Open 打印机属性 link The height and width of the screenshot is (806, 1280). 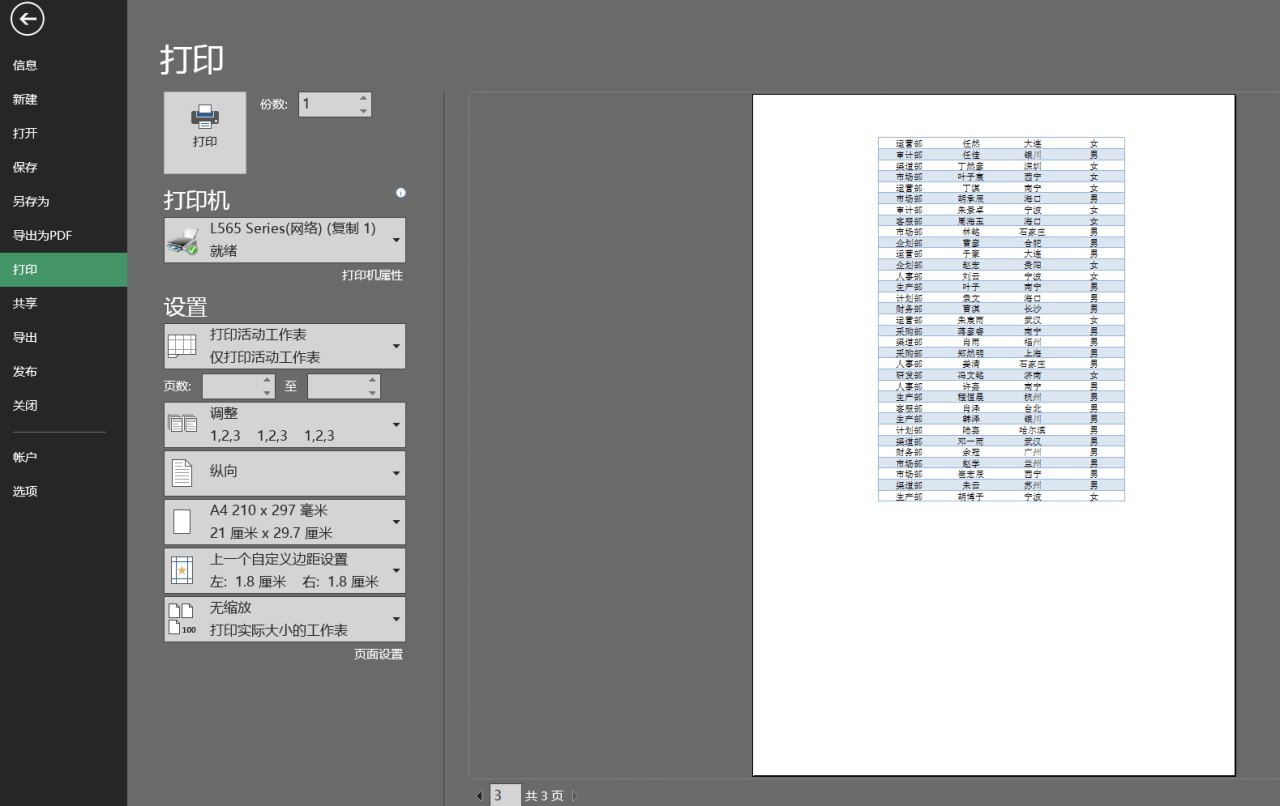point(372,275)
